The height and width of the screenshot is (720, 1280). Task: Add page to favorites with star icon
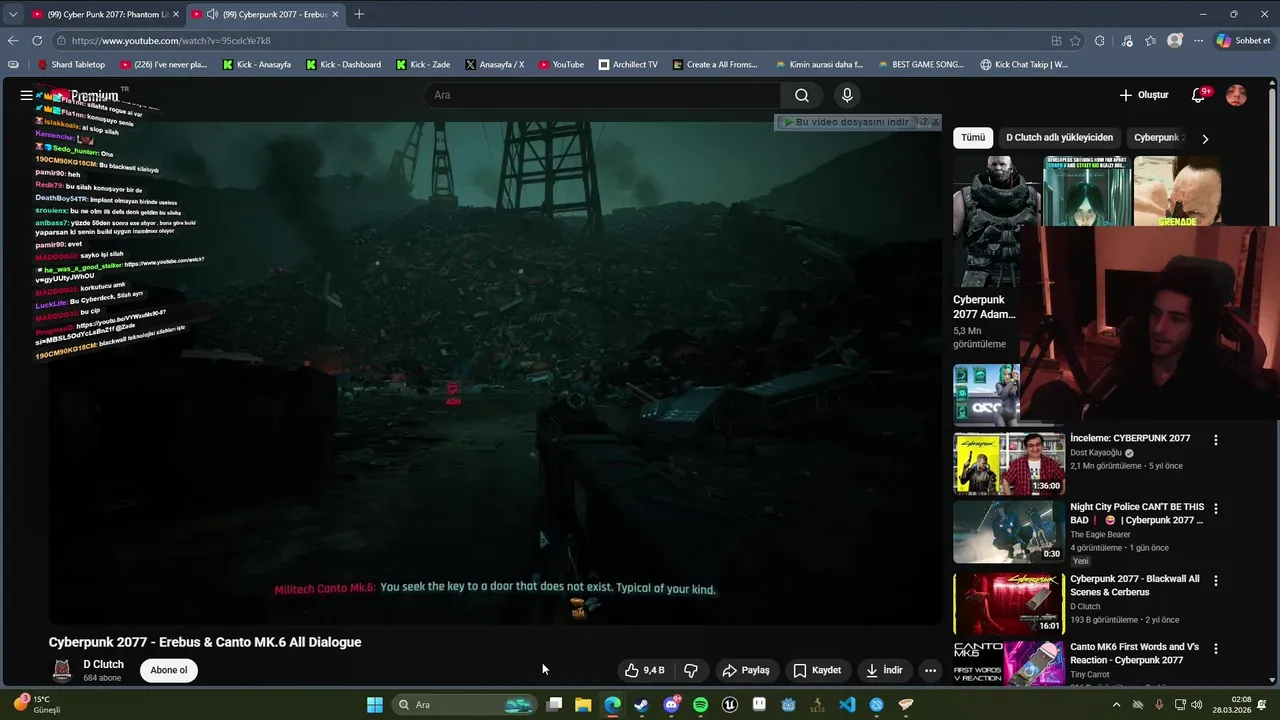pyautogui.click(x=1075, y=40)
